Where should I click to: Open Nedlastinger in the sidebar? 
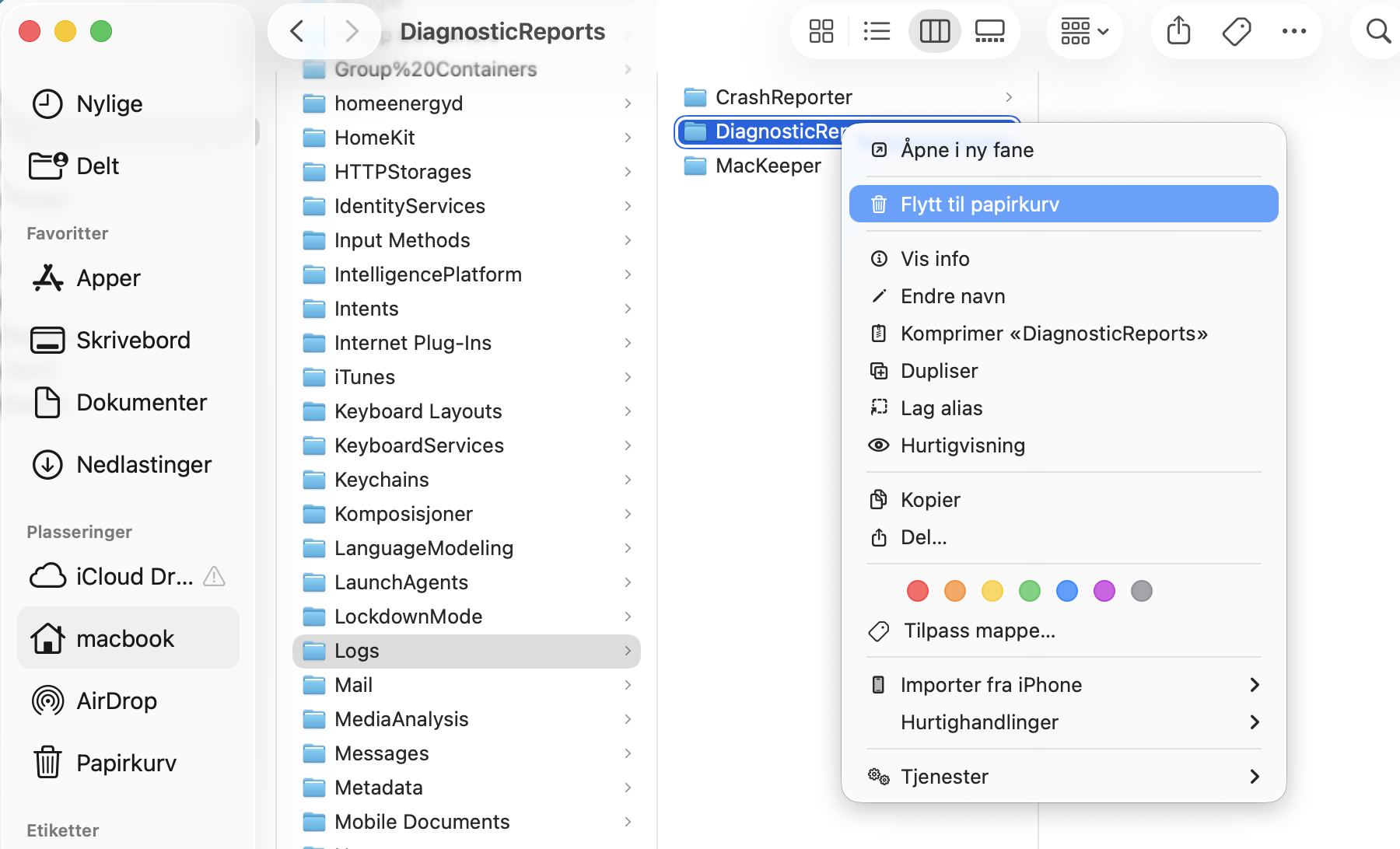(128, 464)
